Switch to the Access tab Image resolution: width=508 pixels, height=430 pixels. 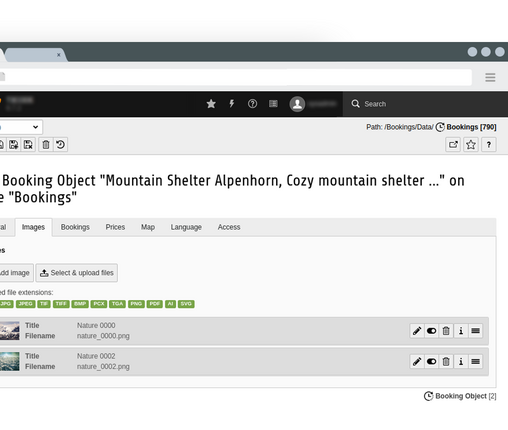(229, 227)
